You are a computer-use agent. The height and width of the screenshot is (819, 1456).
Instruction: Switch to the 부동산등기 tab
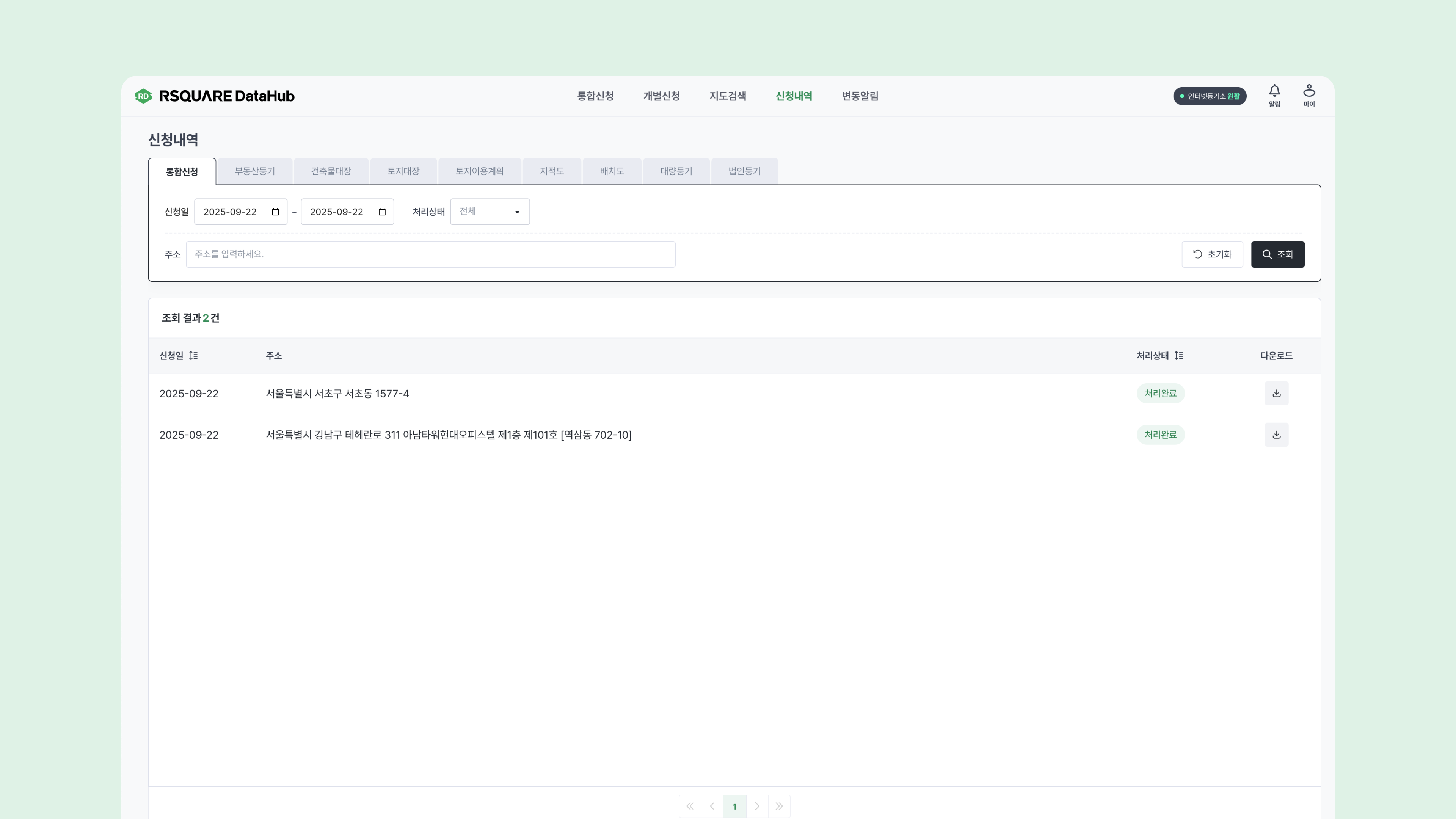click(x=254, y=171)
